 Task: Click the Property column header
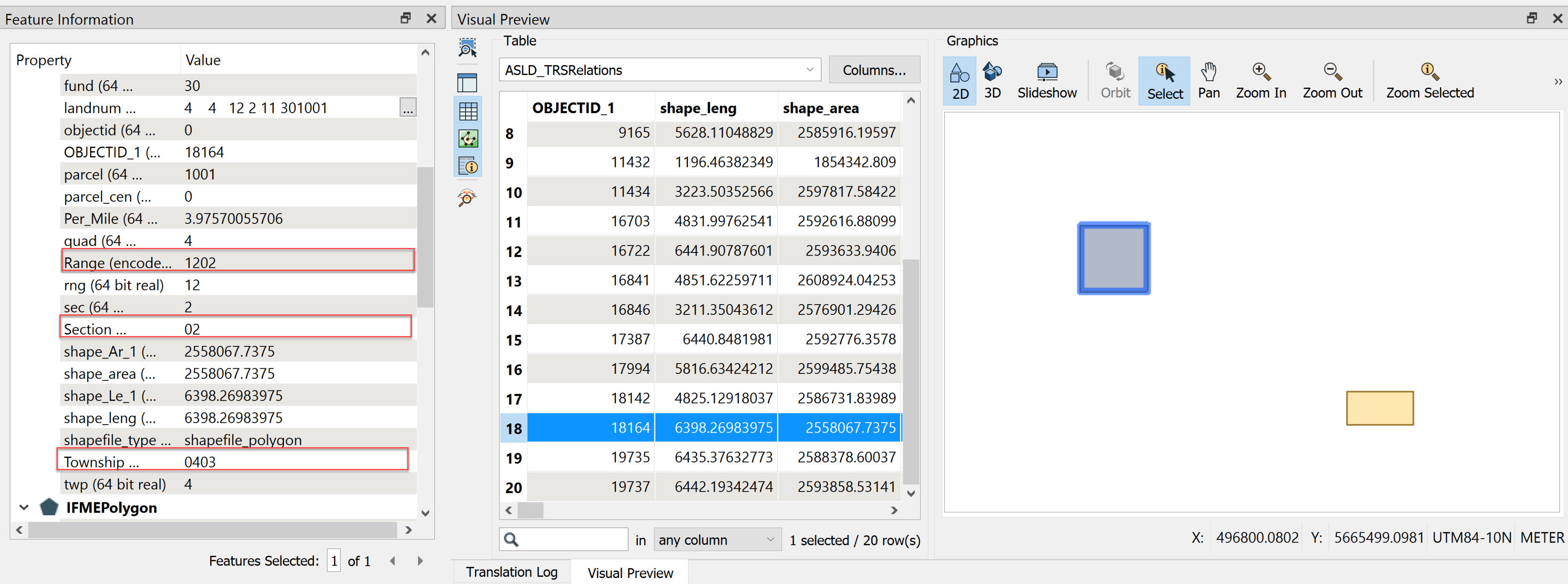[x=43, y=60]
